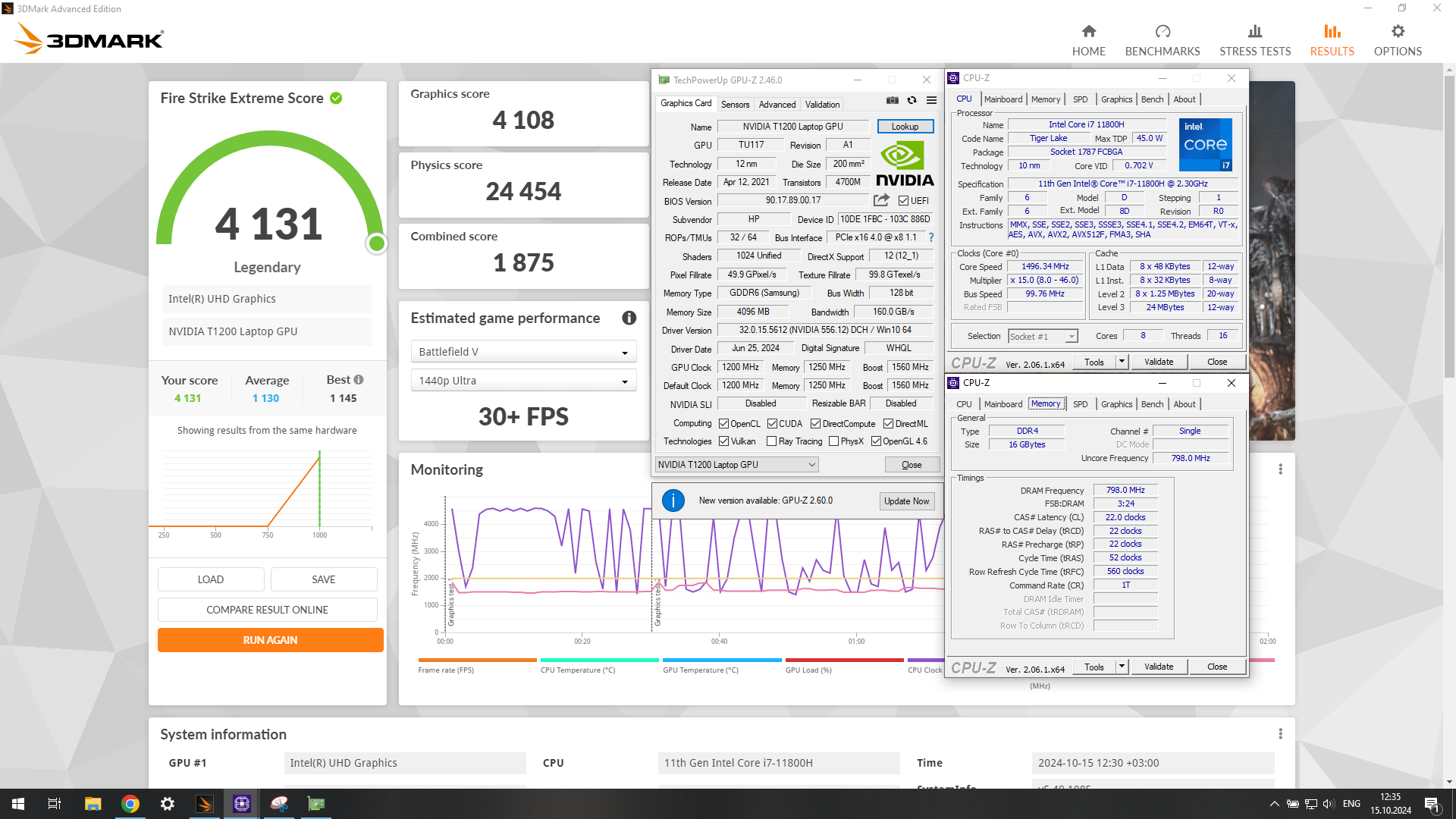Toggle OpenCL checkbox
1456x819 pixels.
point(723,424)
